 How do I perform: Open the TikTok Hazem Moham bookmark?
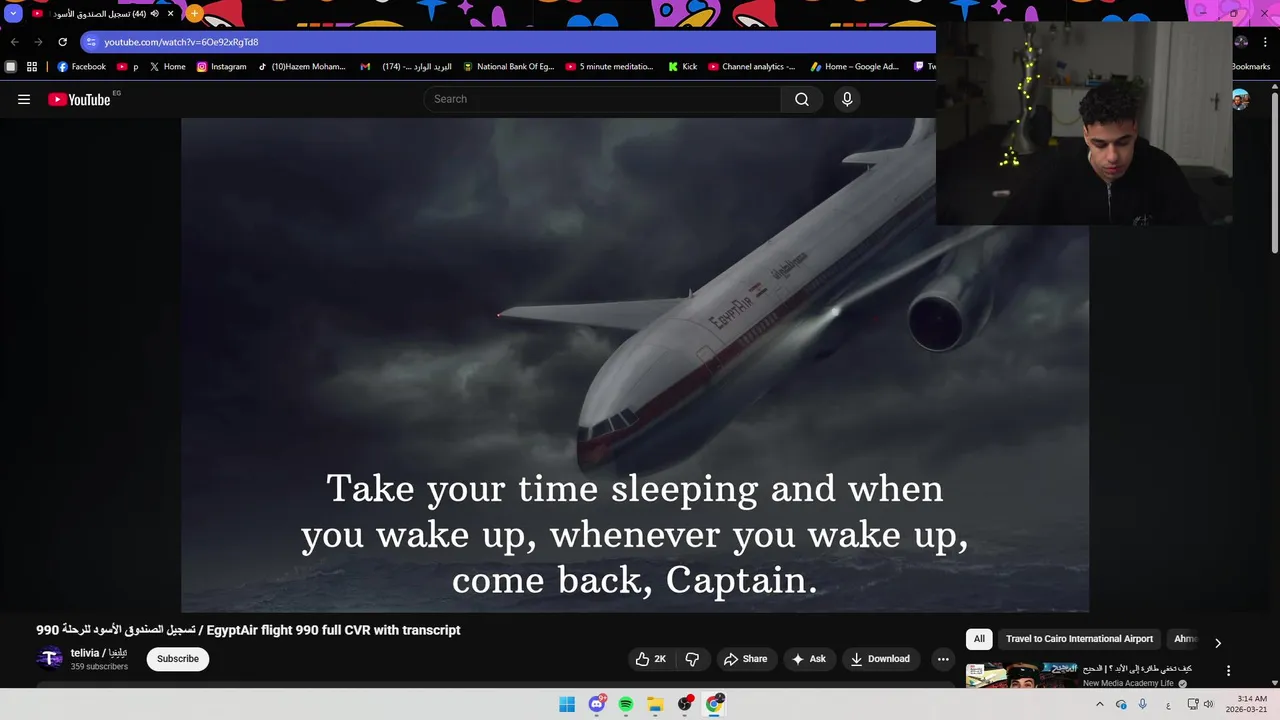coord(301,67)
